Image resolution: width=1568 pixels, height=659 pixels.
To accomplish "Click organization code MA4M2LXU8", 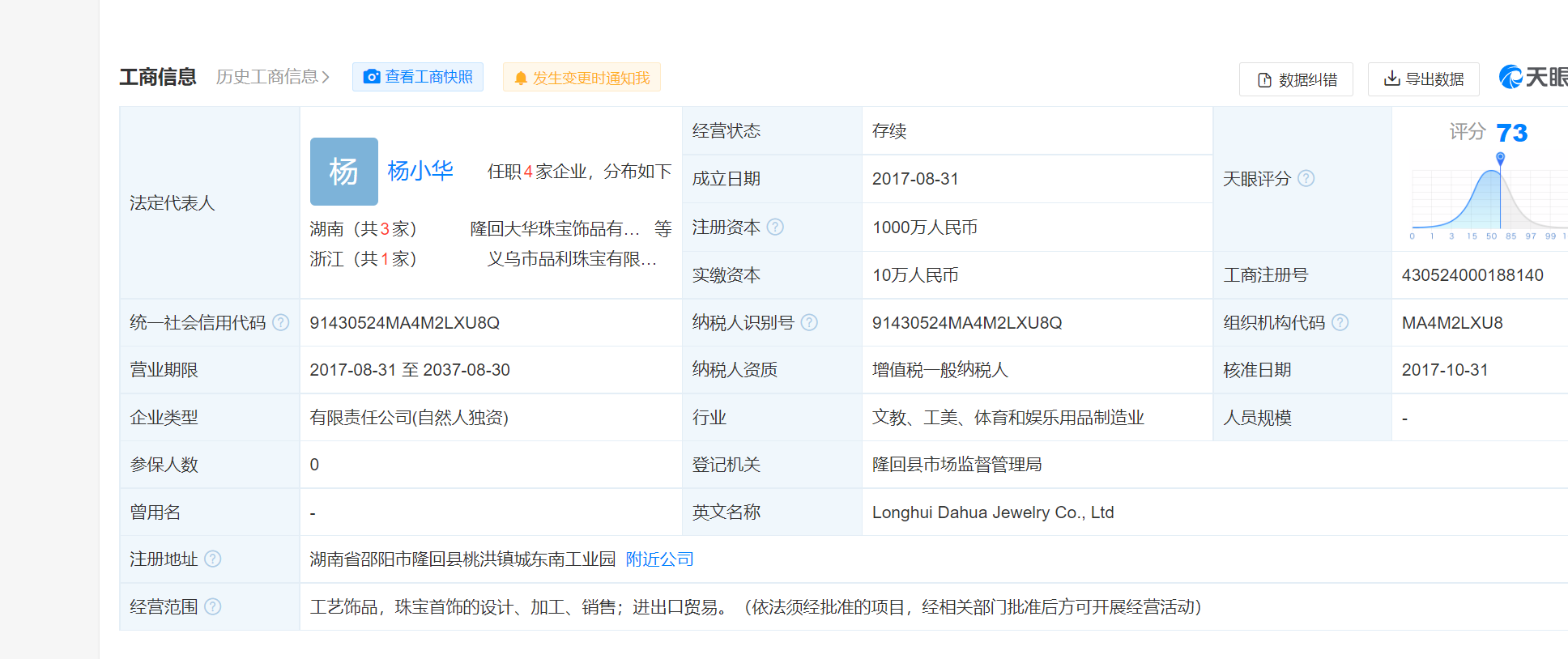I will (1452, 323).
